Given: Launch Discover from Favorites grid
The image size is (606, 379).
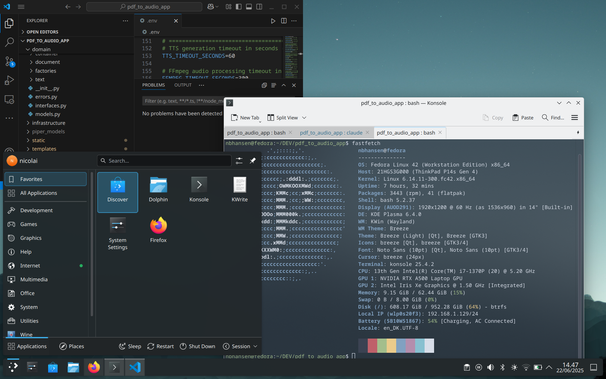Looking at the screenshot, I should 117,192.
